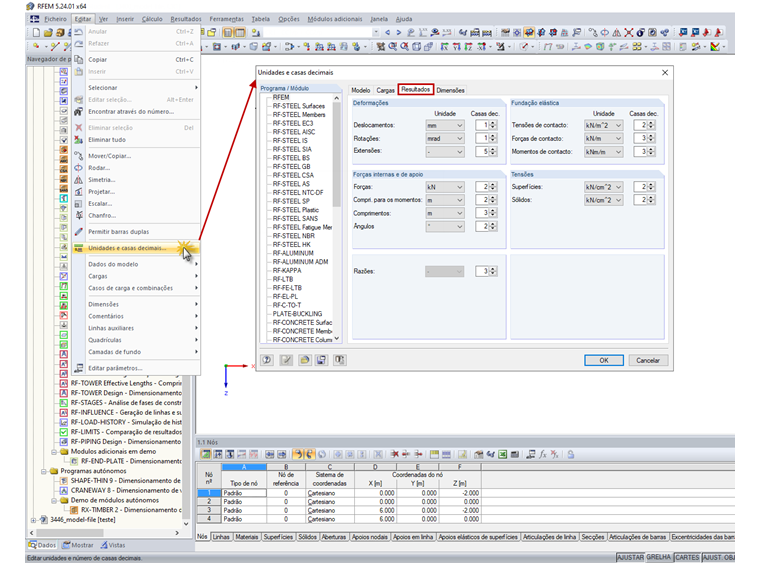Switch to the Vistas navigator tab

point(112,545)
